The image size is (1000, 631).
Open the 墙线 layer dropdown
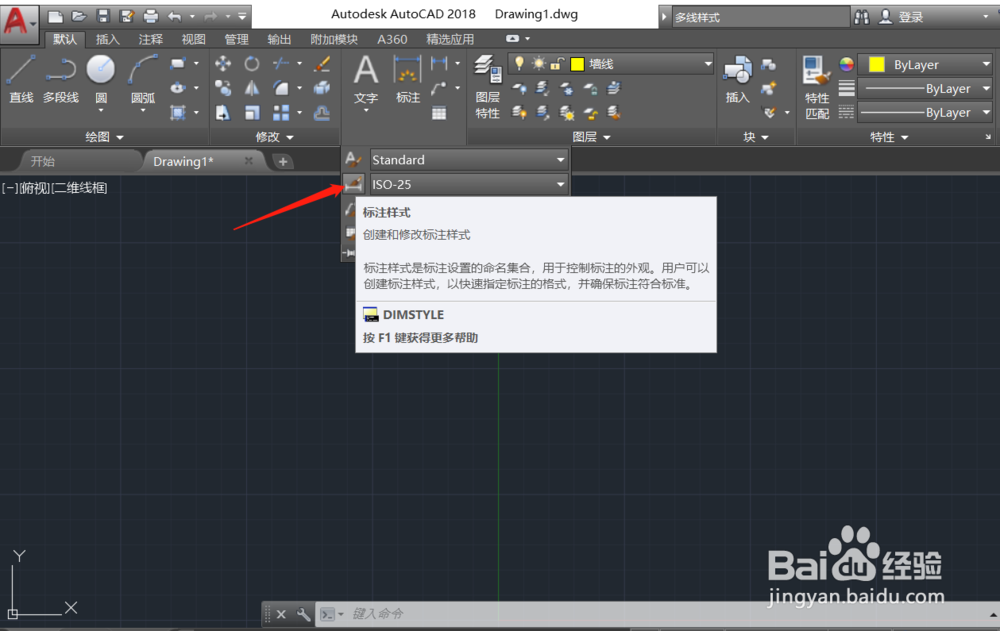[708, 63]
